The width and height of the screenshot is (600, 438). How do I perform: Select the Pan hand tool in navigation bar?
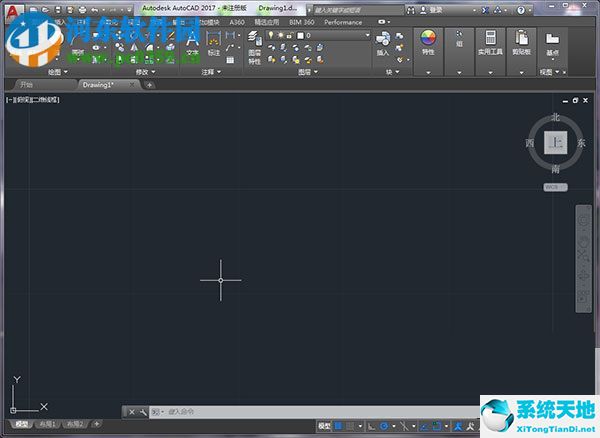pos(584,237)
